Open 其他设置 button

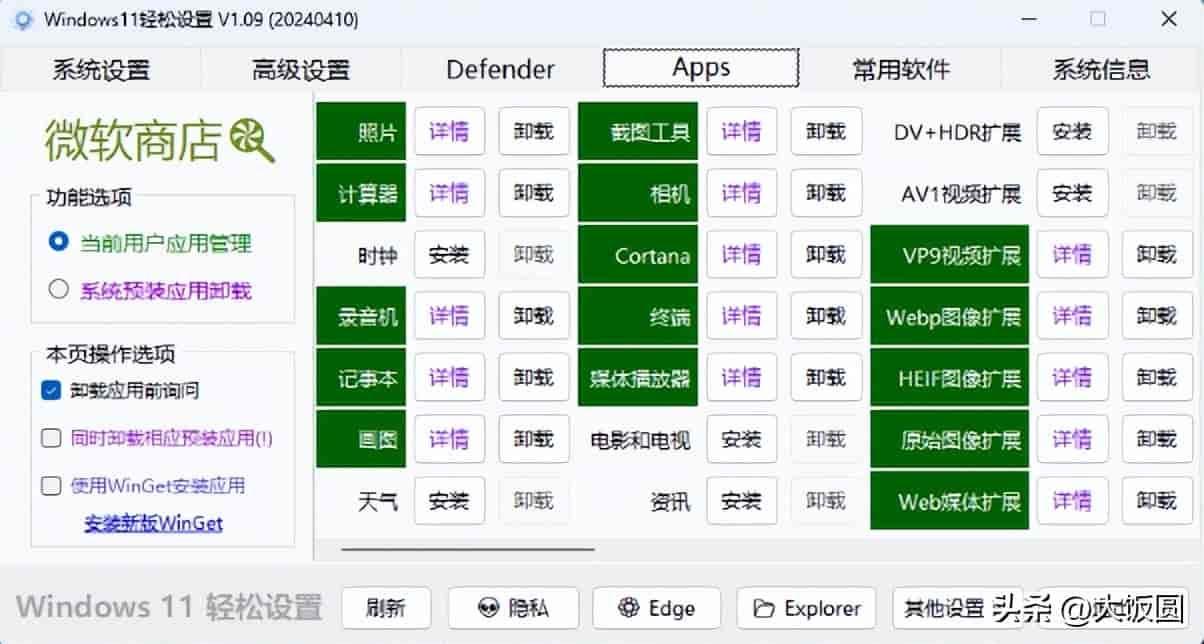pyautogui.click(x=944, y=608)
